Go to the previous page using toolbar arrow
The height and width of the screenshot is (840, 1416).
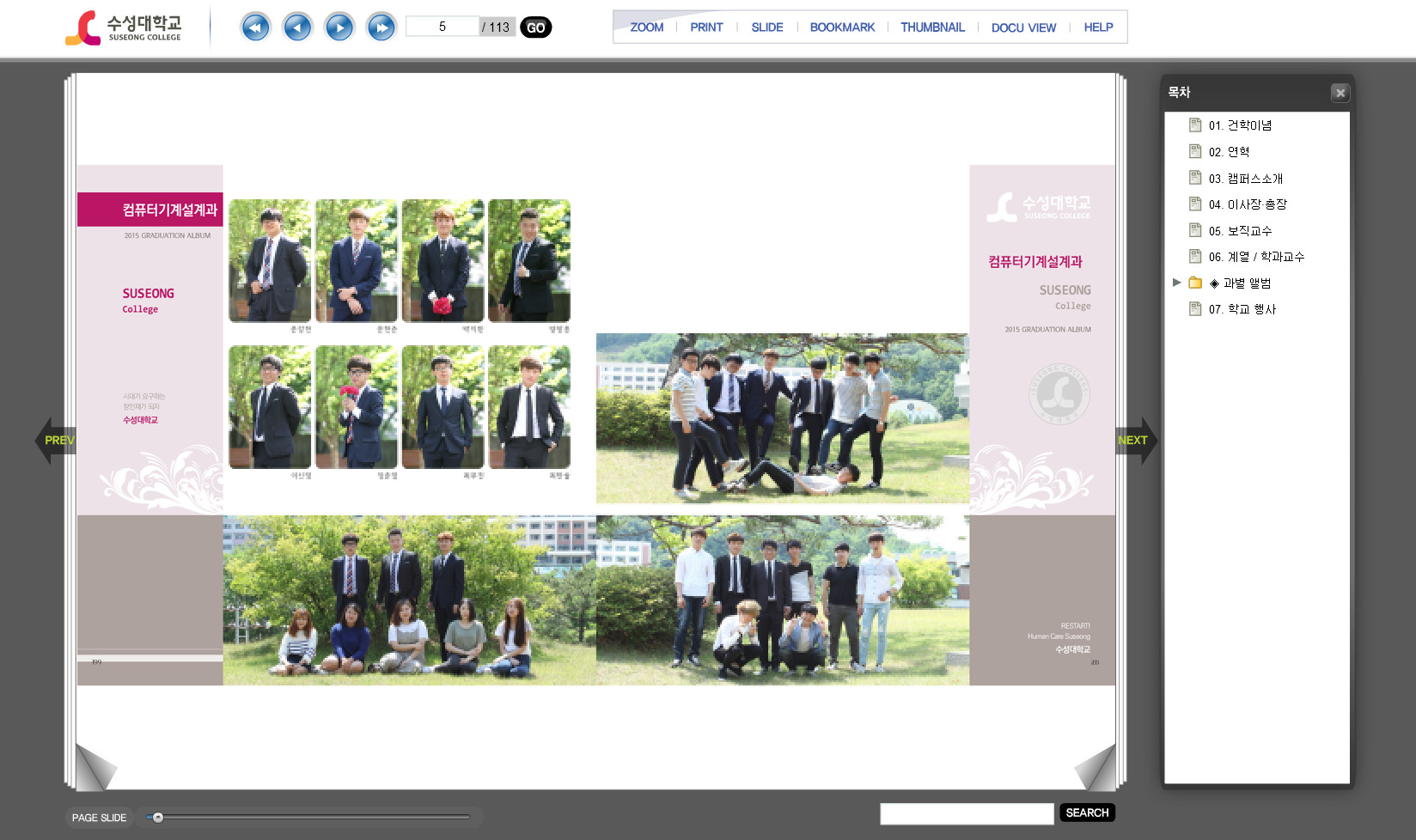[297, 27]
